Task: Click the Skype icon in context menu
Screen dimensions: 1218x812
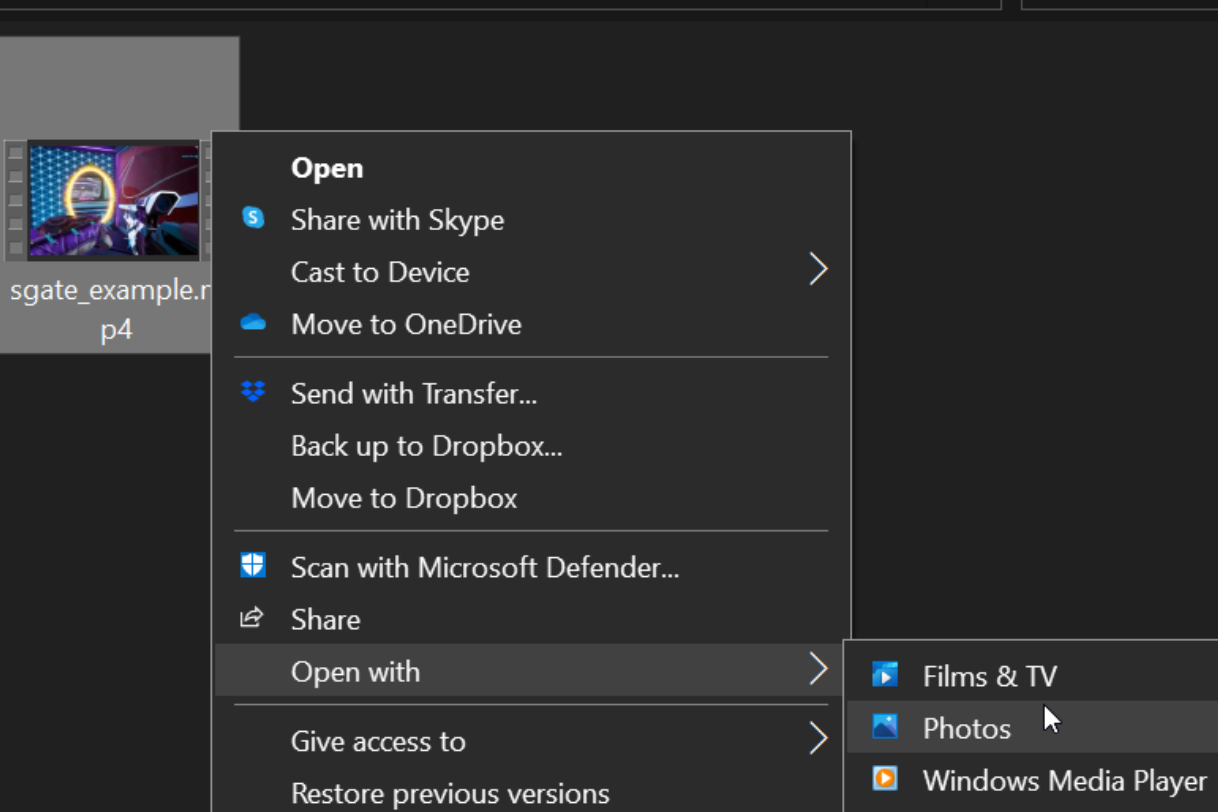Action: pyautogui.click(x=253, y=216)
